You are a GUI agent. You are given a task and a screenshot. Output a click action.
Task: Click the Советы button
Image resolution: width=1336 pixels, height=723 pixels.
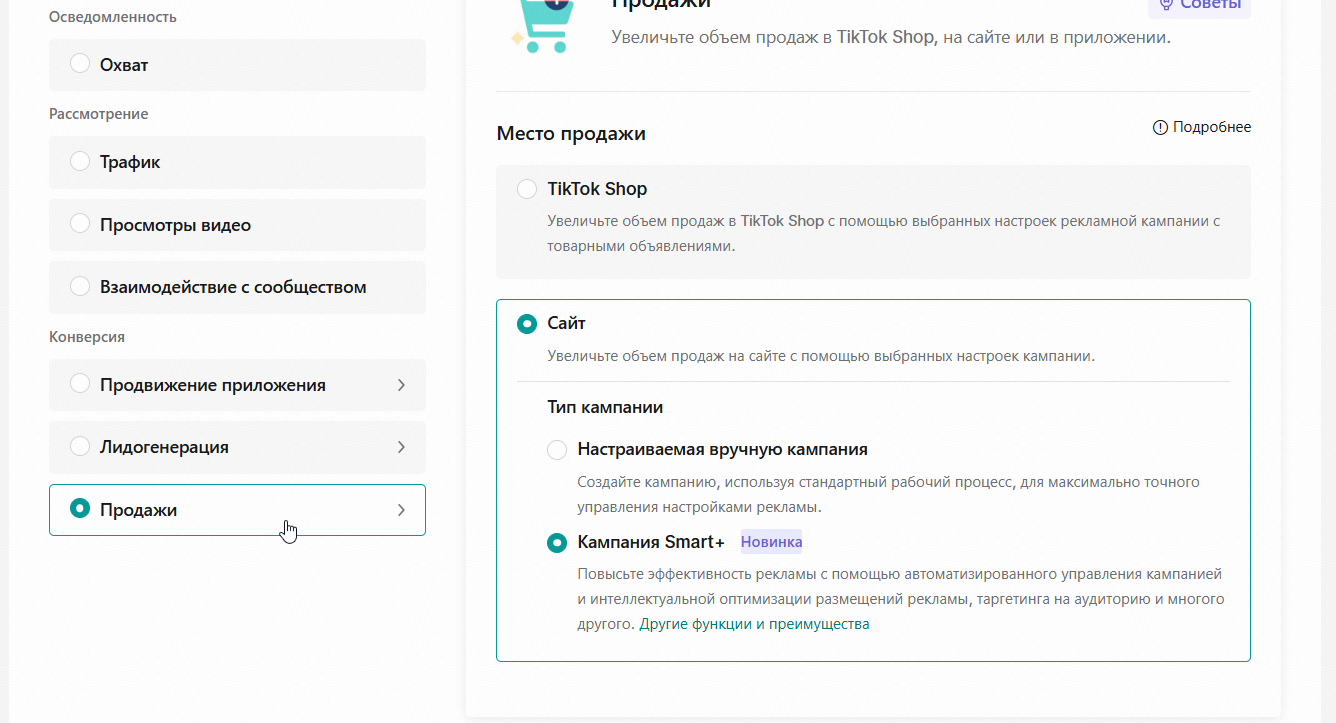[x=1199, y=5]
